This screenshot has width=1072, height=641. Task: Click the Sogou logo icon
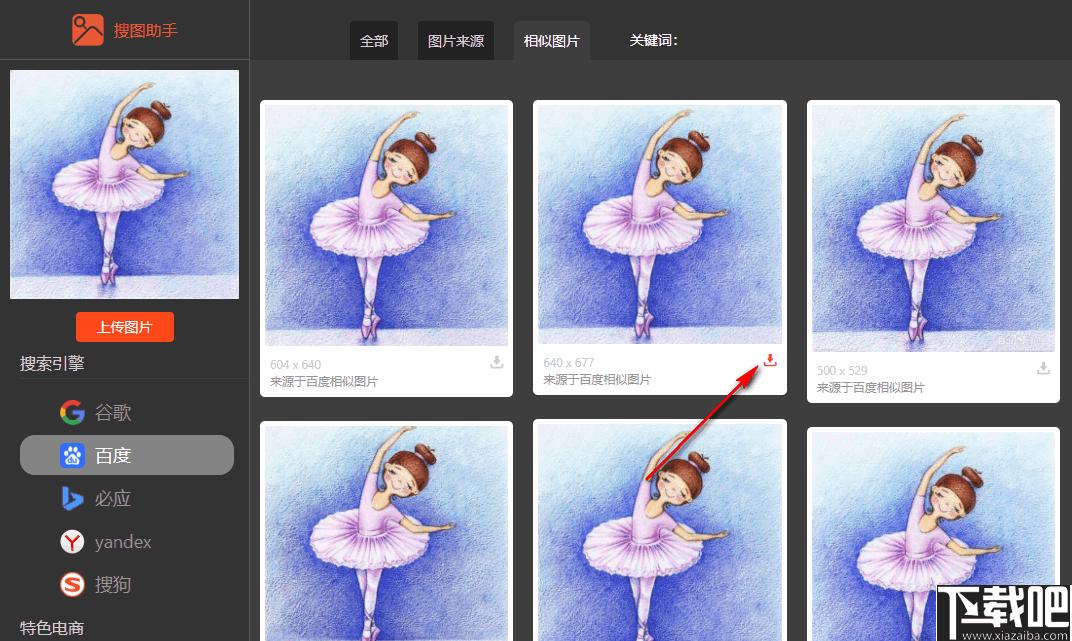pyautogui.click(x=72, y=584)
